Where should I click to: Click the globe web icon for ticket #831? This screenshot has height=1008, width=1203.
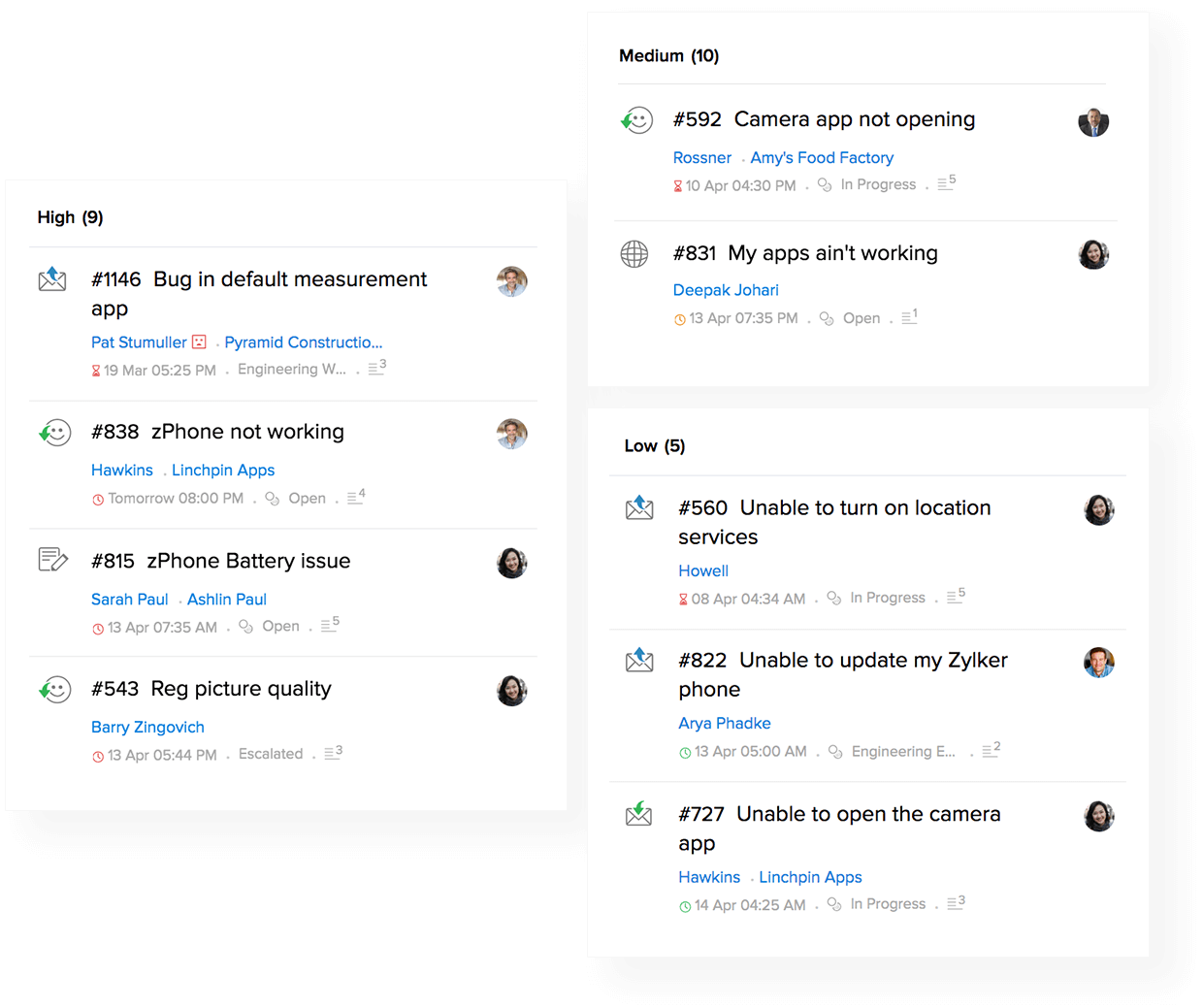tap(634, 253)
